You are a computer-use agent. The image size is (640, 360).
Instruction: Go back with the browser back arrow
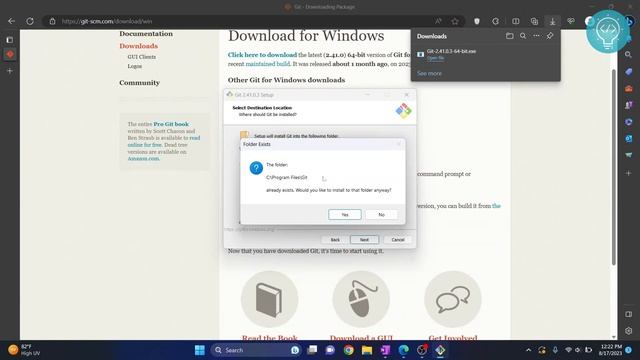click(x=11, y=21)
